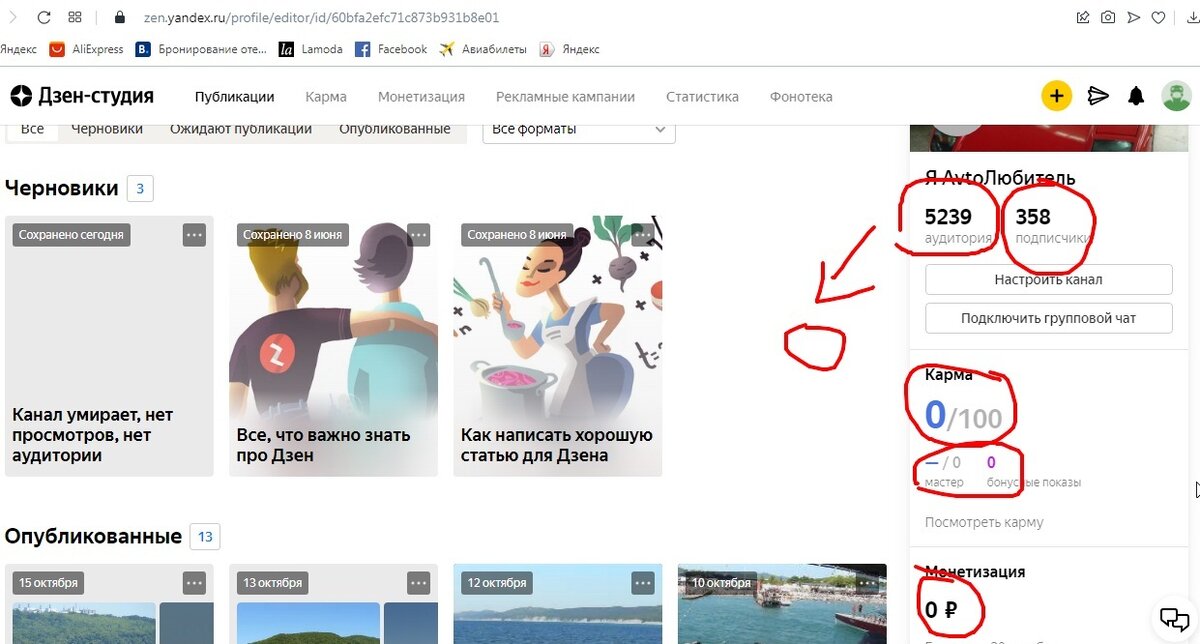Open options menu on the Канал умирает draft
Viewport: 1200px width, 644px height.
(x=194, y=234)
